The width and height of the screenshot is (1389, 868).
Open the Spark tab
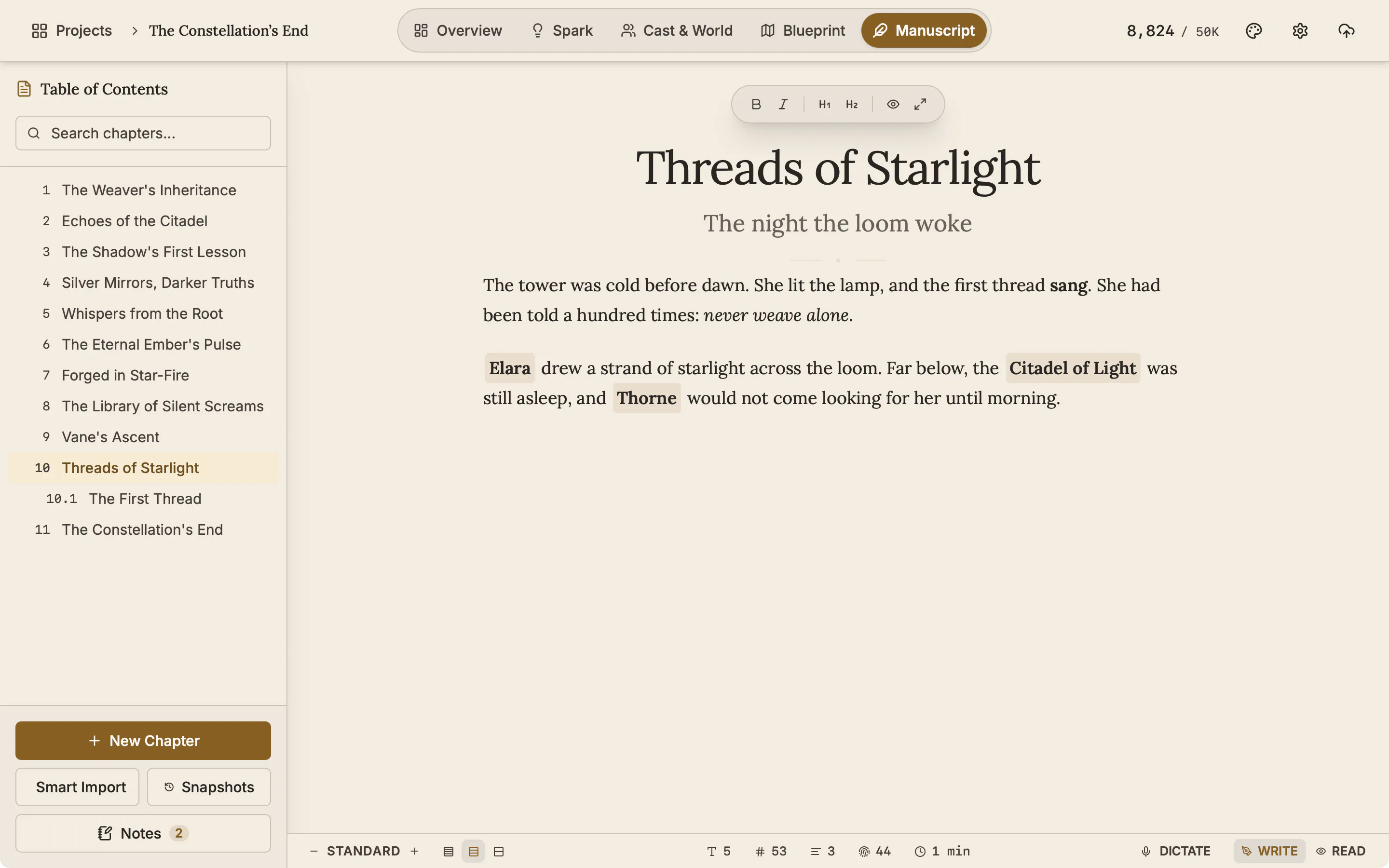(561, 30)
